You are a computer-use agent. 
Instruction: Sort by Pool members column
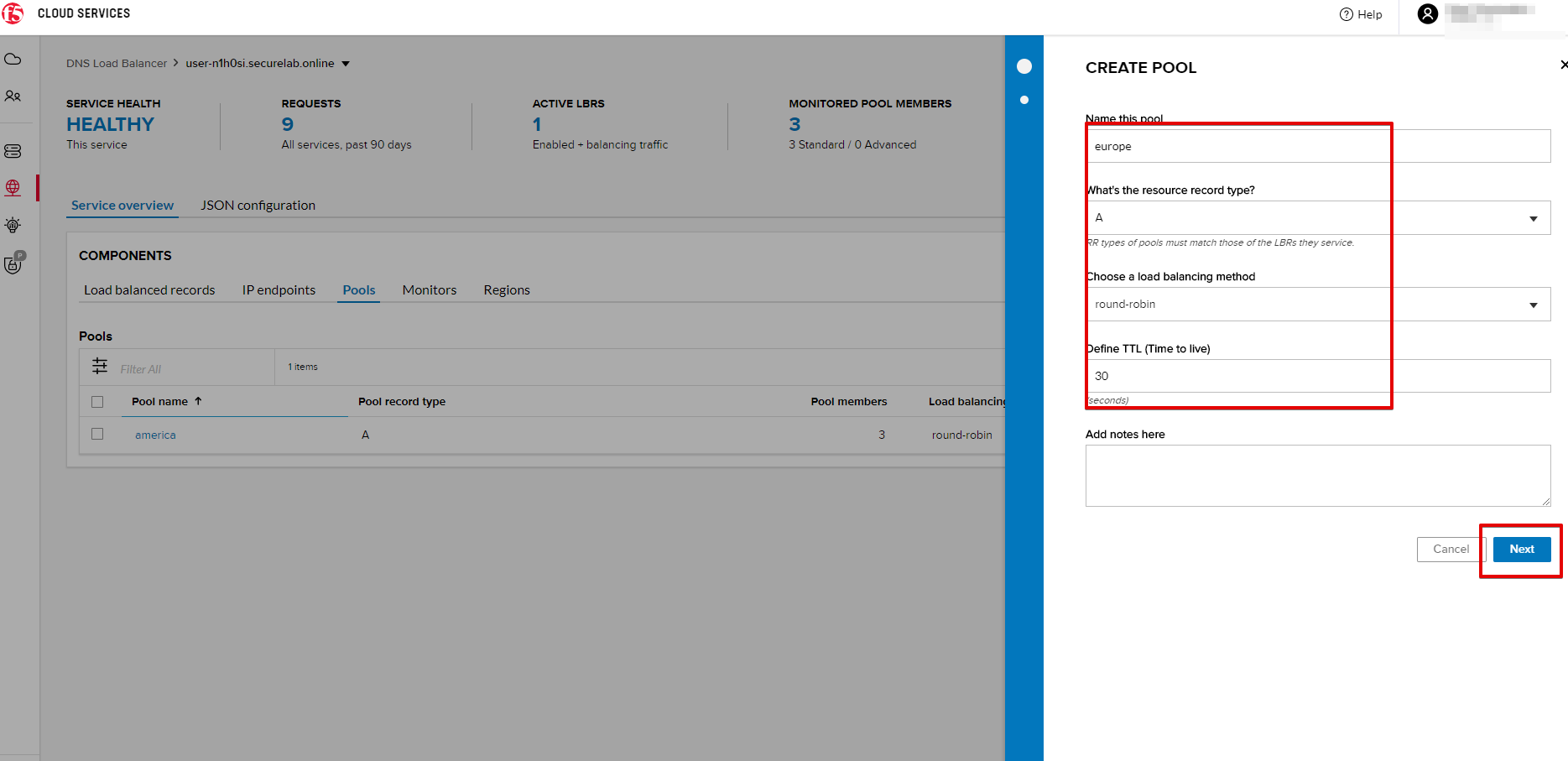tap(849, 402)
